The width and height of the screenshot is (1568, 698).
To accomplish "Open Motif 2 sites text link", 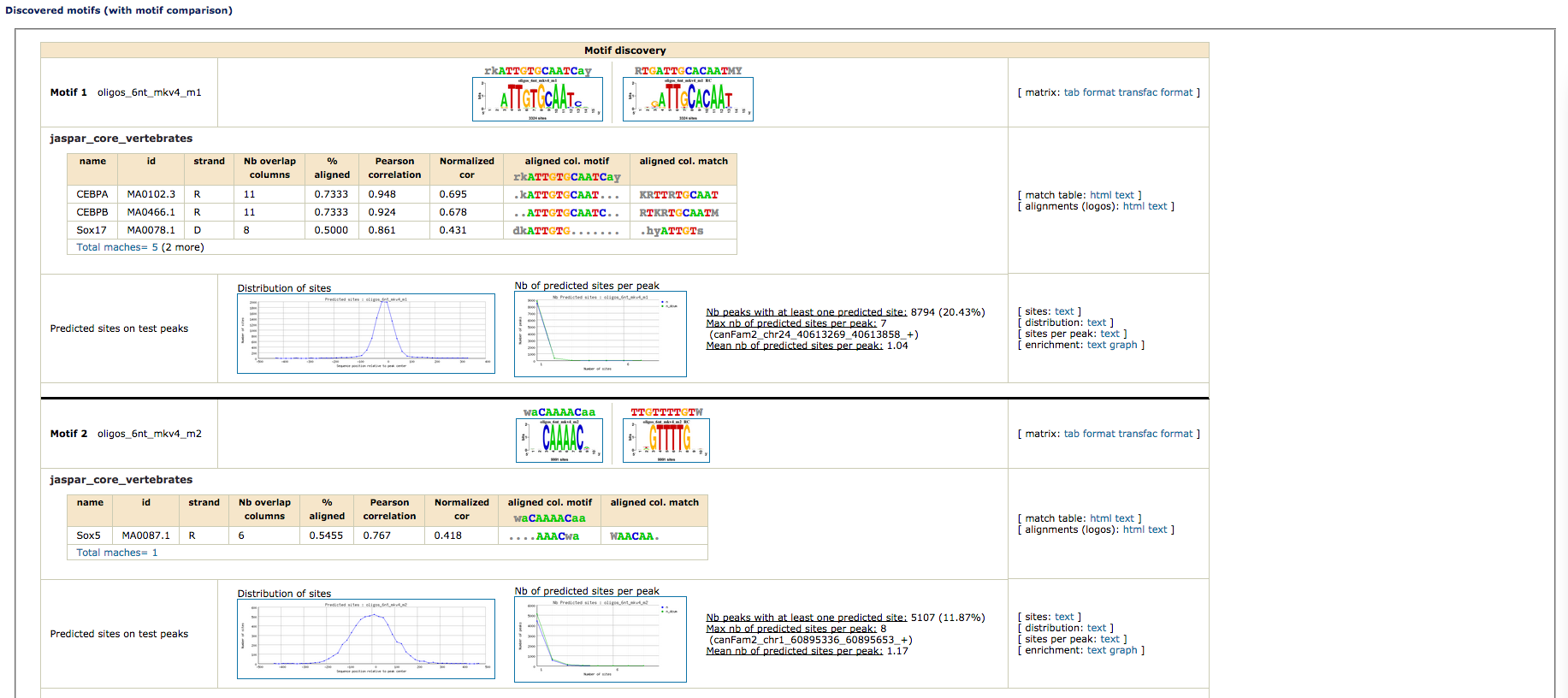I will tap(1064, 617).
